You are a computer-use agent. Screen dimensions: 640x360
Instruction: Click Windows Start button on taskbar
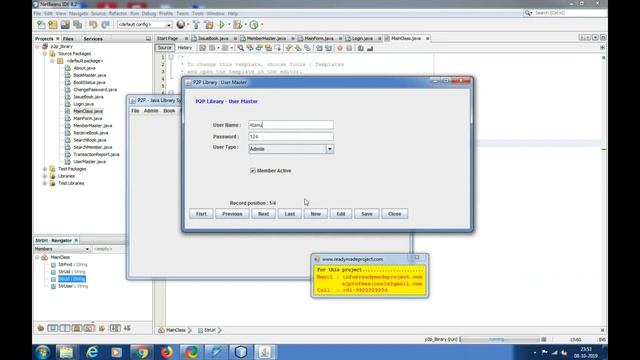[42, 352]
